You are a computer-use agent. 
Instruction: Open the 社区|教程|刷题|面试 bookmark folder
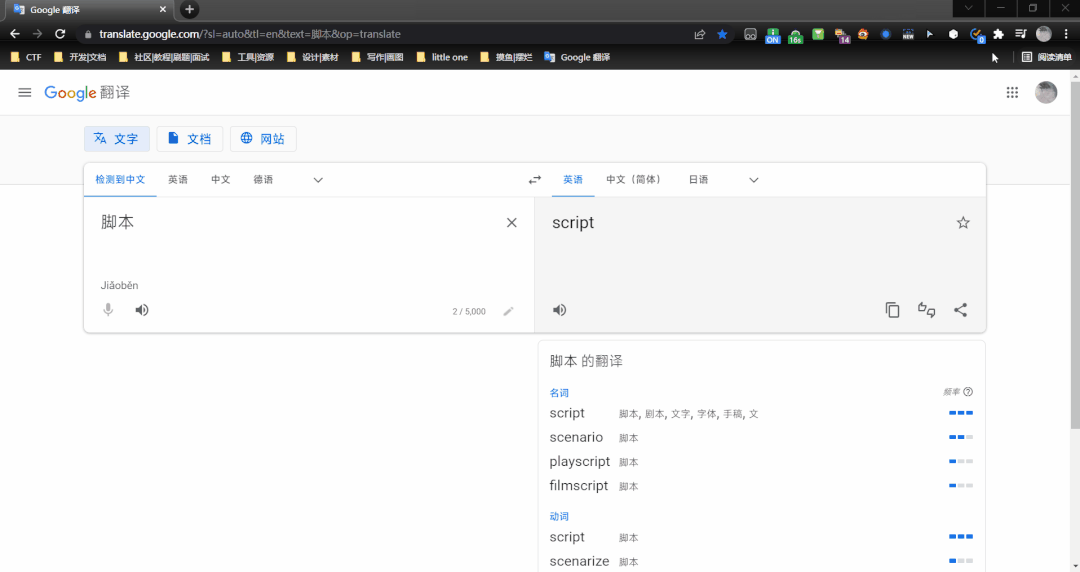(164, 57)
